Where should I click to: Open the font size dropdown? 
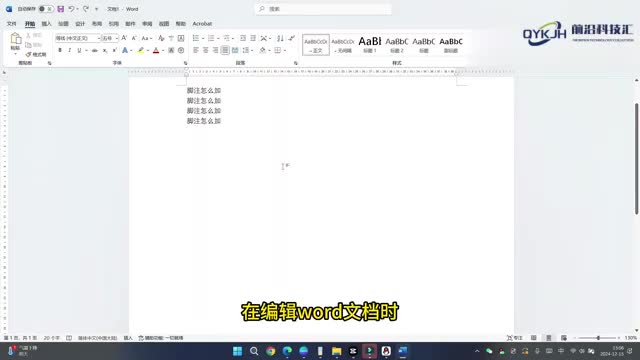pos(117,38)
